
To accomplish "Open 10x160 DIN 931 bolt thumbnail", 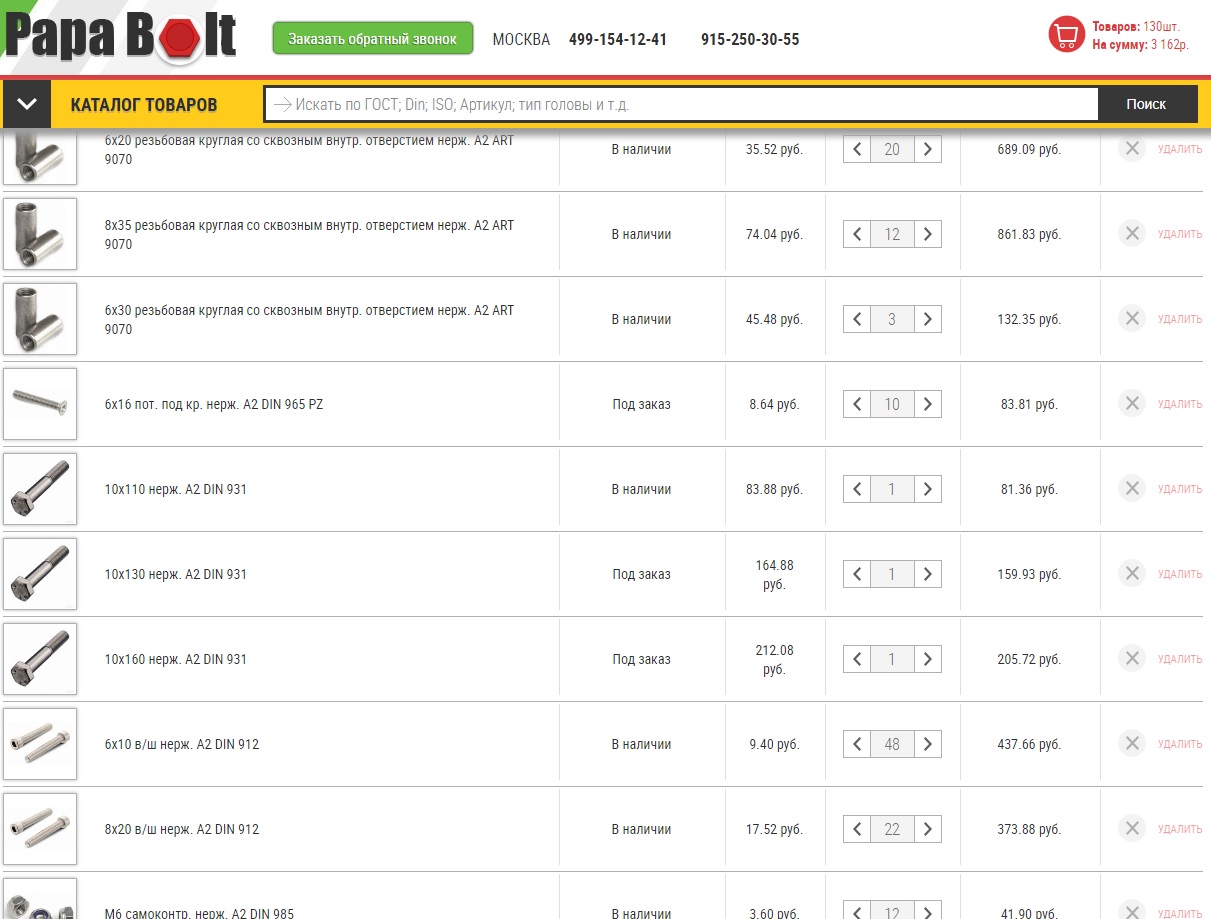I will coord(40,659).
